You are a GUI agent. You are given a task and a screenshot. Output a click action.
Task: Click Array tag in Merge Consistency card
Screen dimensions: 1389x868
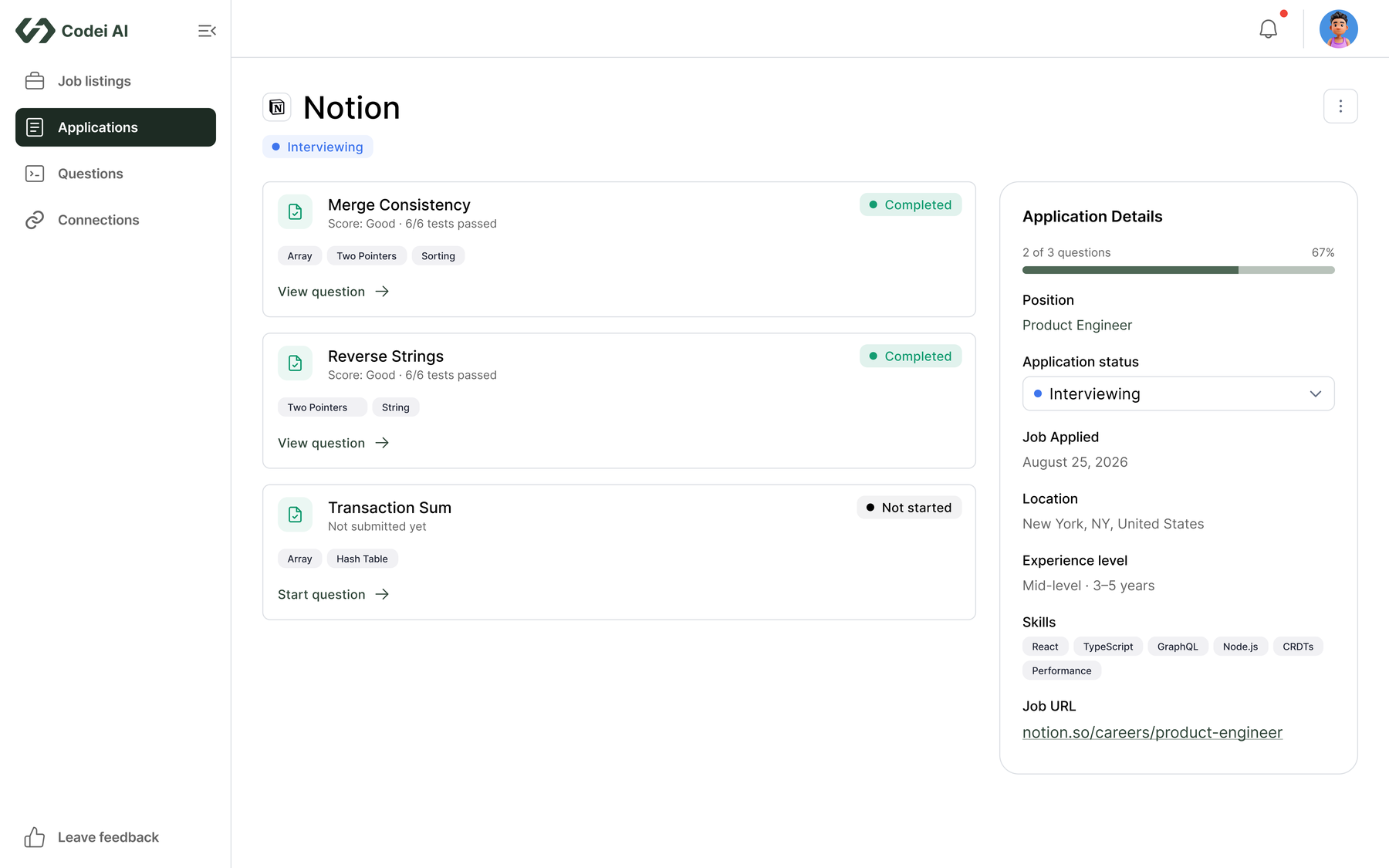(x=299, y=256)
